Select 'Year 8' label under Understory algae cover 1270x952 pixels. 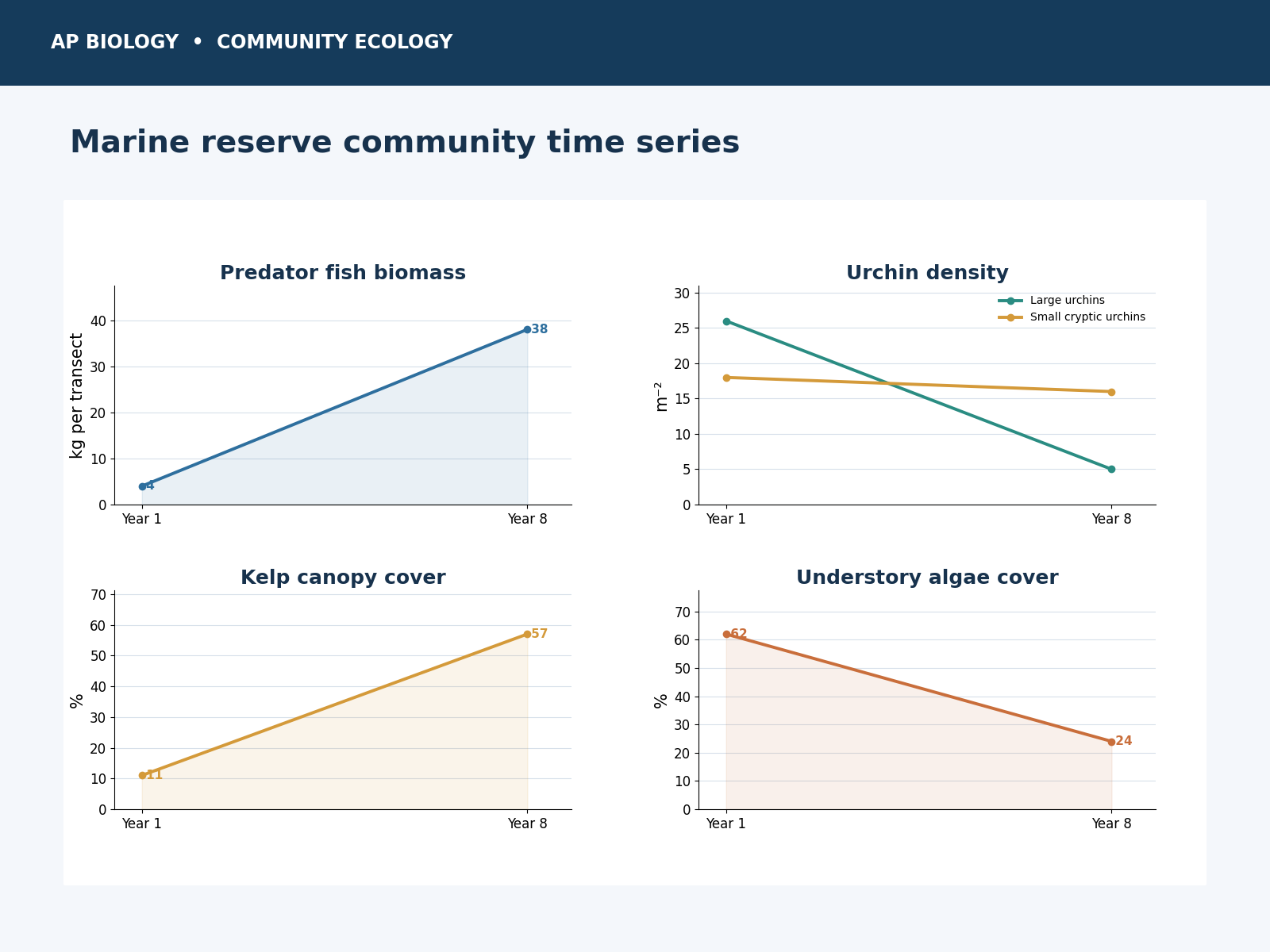(1111, 823)
